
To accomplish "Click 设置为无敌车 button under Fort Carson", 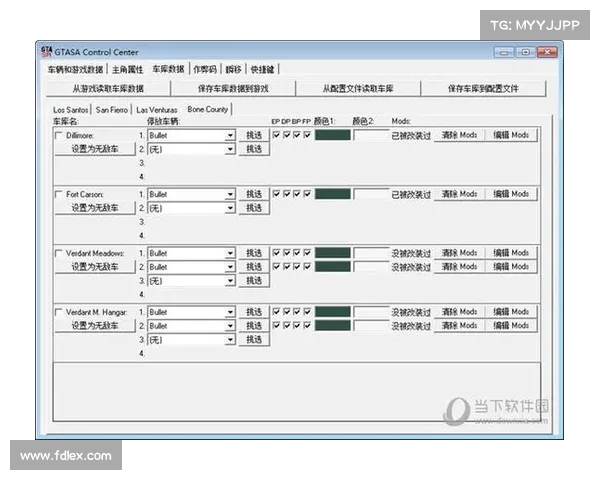I will (95, 208).
